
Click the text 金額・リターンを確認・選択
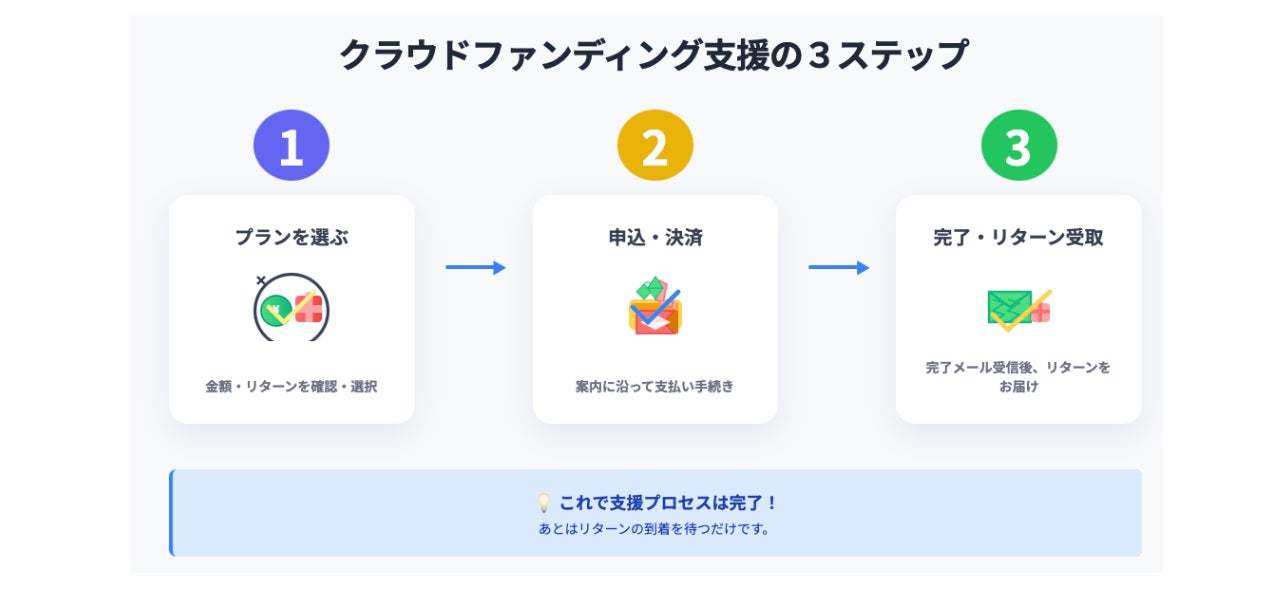click(291, 386)
